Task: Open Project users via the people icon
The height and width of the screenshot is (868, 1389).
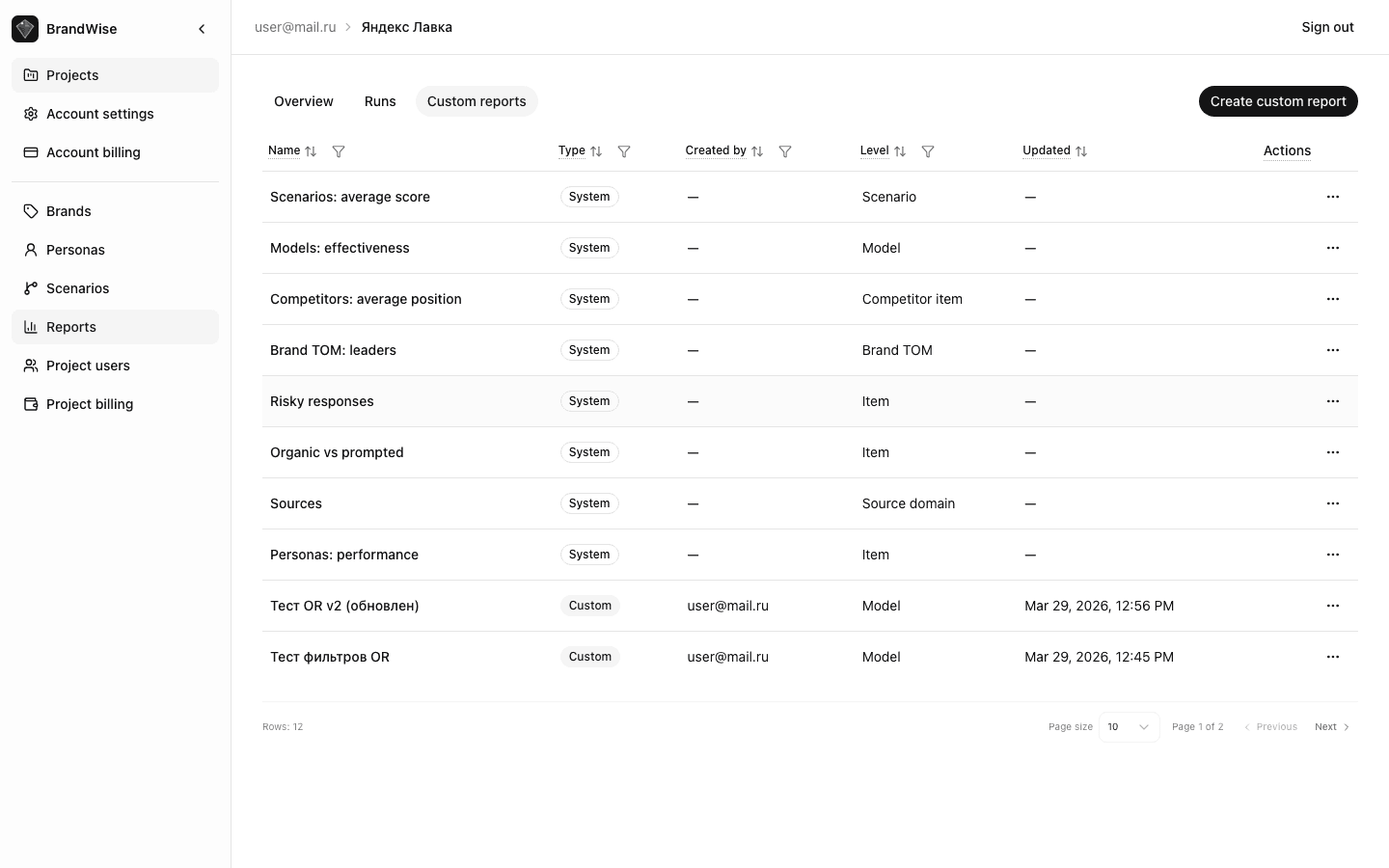Action: (x=30, y=366)
